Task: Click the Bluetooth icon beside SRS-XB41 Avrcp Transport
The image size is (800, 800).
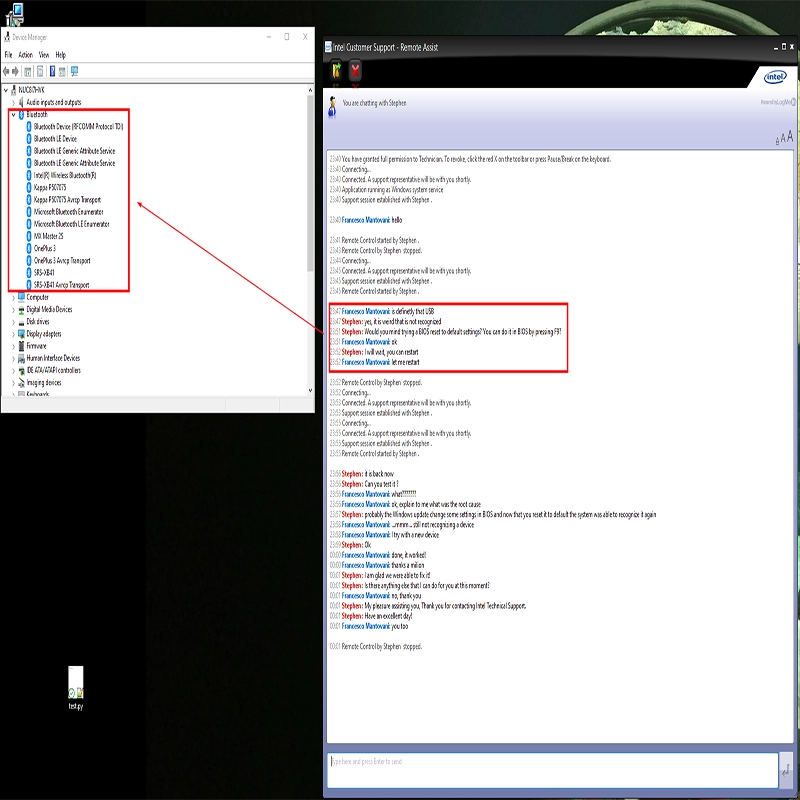Action: click(x=29, y=285)
